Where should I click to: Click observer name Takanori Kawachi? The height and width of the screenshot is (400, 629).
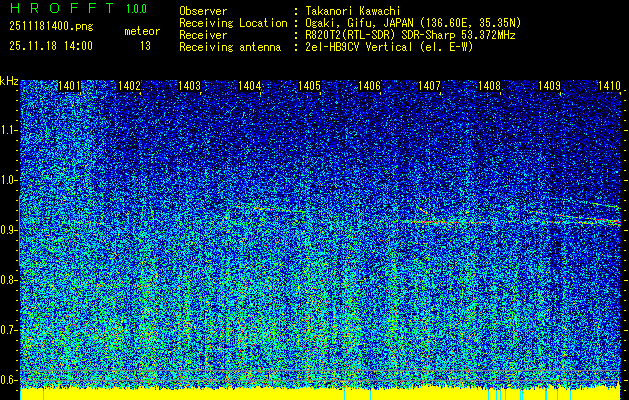pyautogui.click(x=353, y=11)
